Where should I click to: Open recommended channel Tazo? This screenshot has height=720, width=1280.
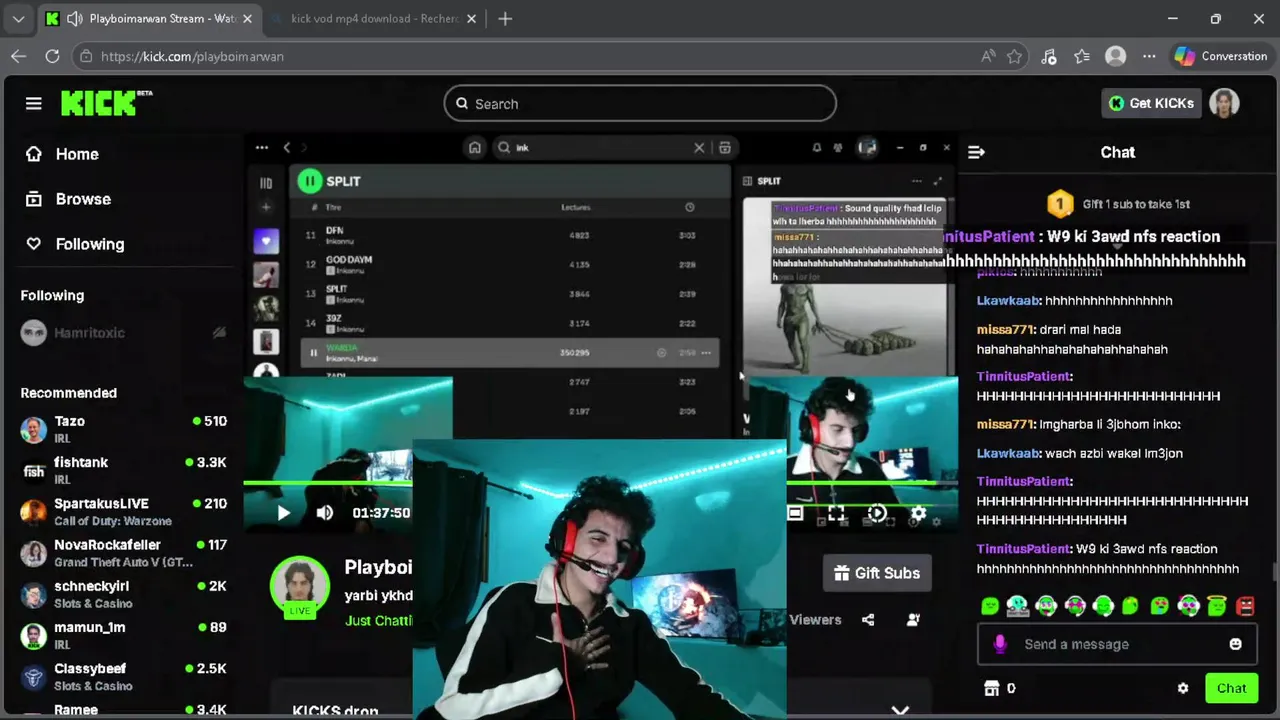[122, 429]
